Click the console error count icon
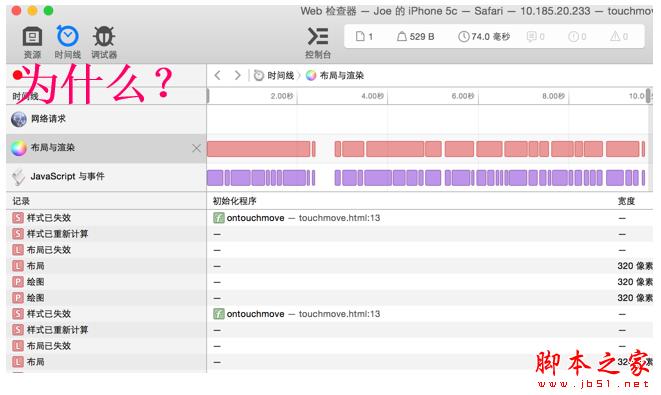The width and height of the screenshot is (661, 395). [577, 37]
